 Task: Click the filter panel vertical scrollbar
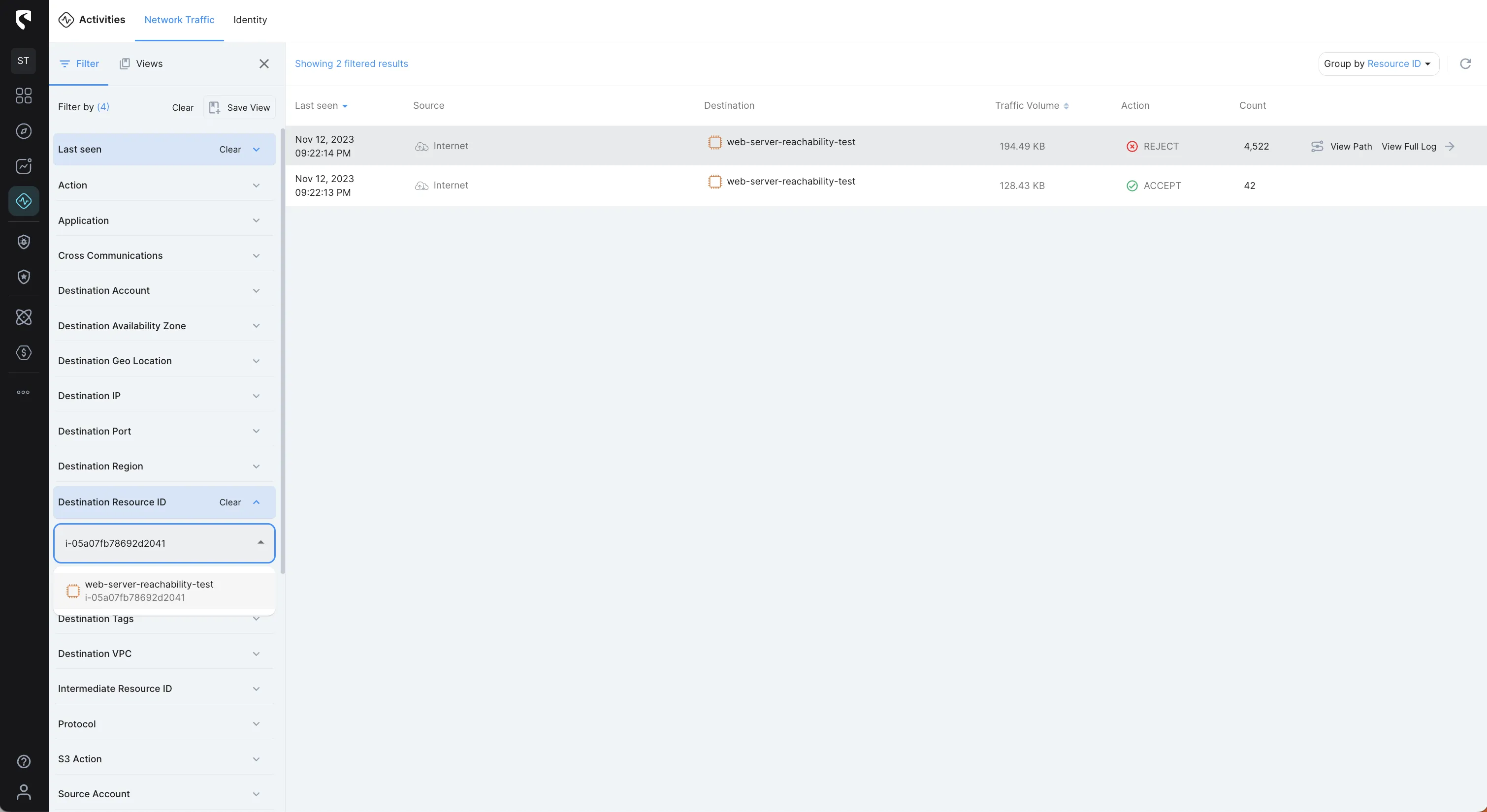tap(282, 351)
